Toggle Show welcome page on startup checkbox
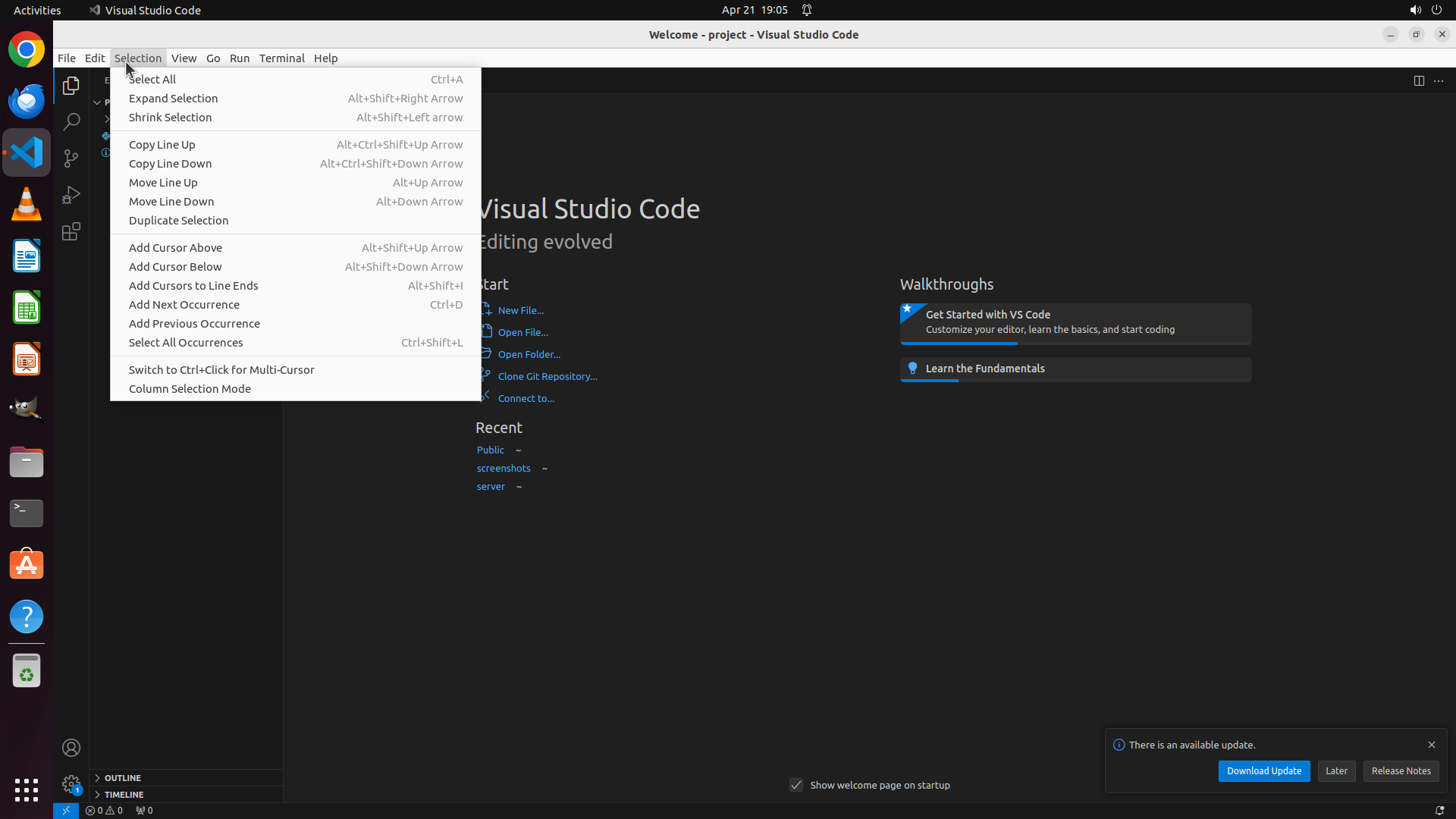 pyautogui.click(x=796, y=785)
